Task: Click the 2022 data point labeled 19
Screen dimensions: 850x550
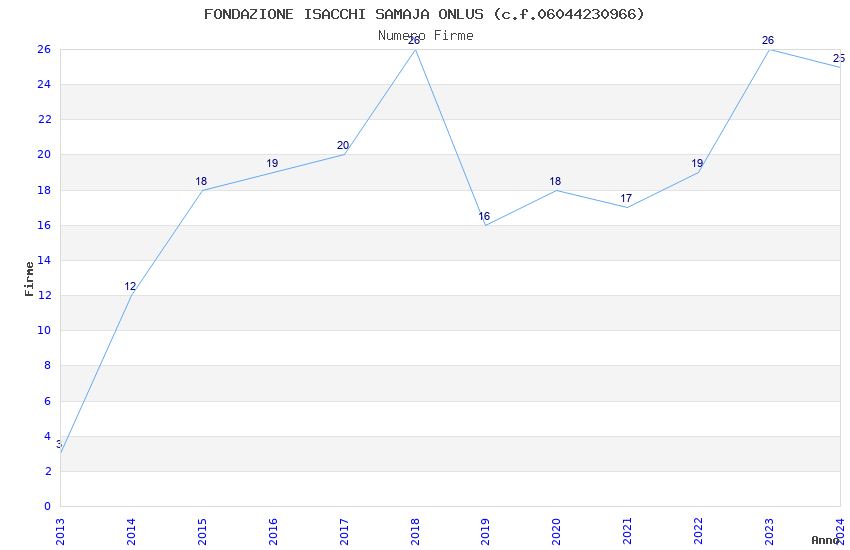Action: click(x=698, y=172)
